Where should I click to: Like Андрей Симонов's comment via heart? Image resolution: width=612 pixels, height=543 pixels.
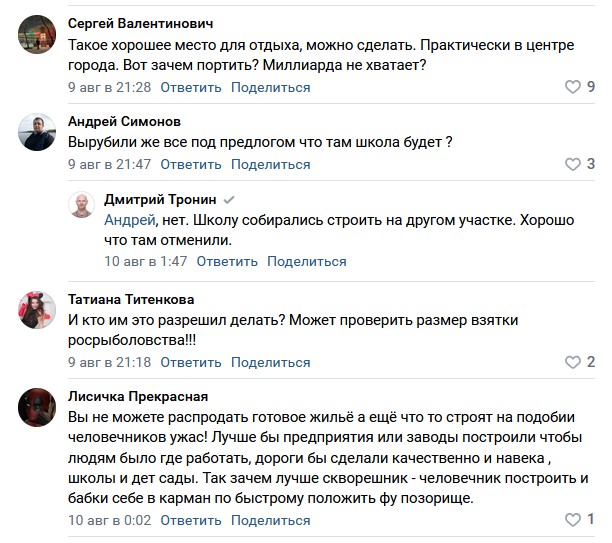573,164
